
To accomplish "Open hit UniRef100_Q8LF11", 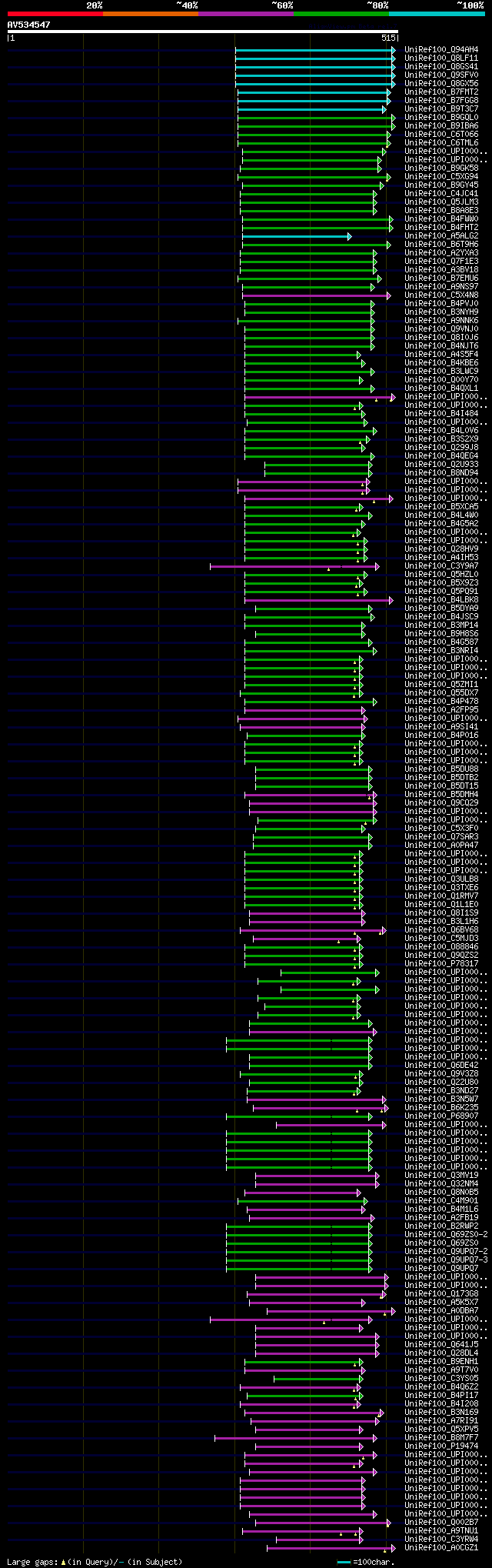I will click(x=441, y=58).
